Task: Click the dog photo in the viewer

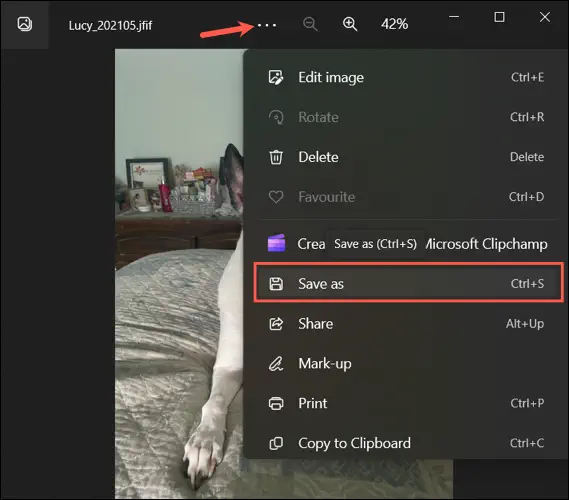Action: click(178, 272)
